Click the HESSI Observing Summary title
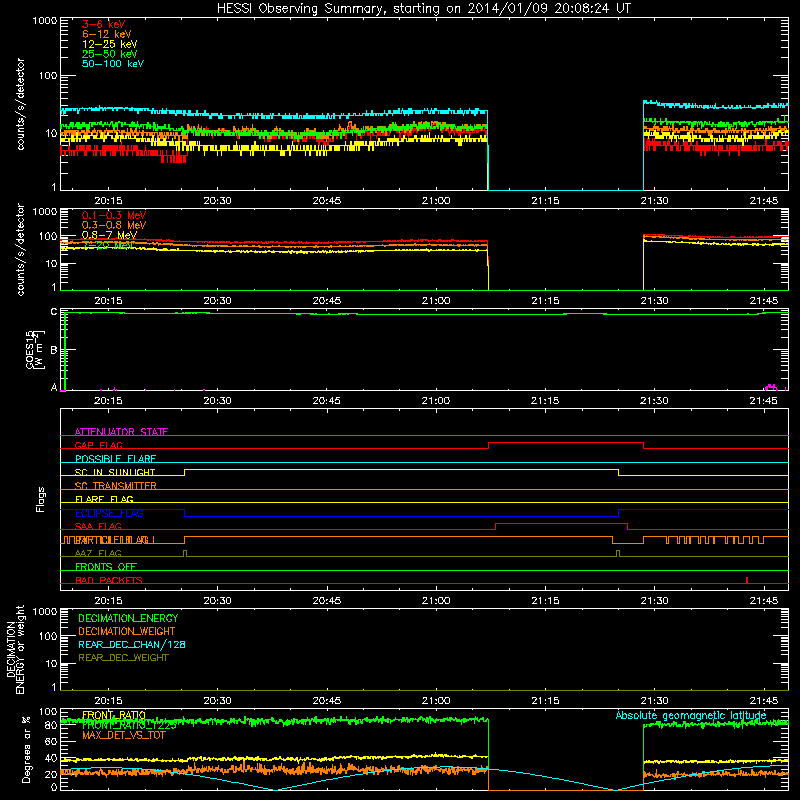This screenshot has width=800, height=800. click(423, 9)
